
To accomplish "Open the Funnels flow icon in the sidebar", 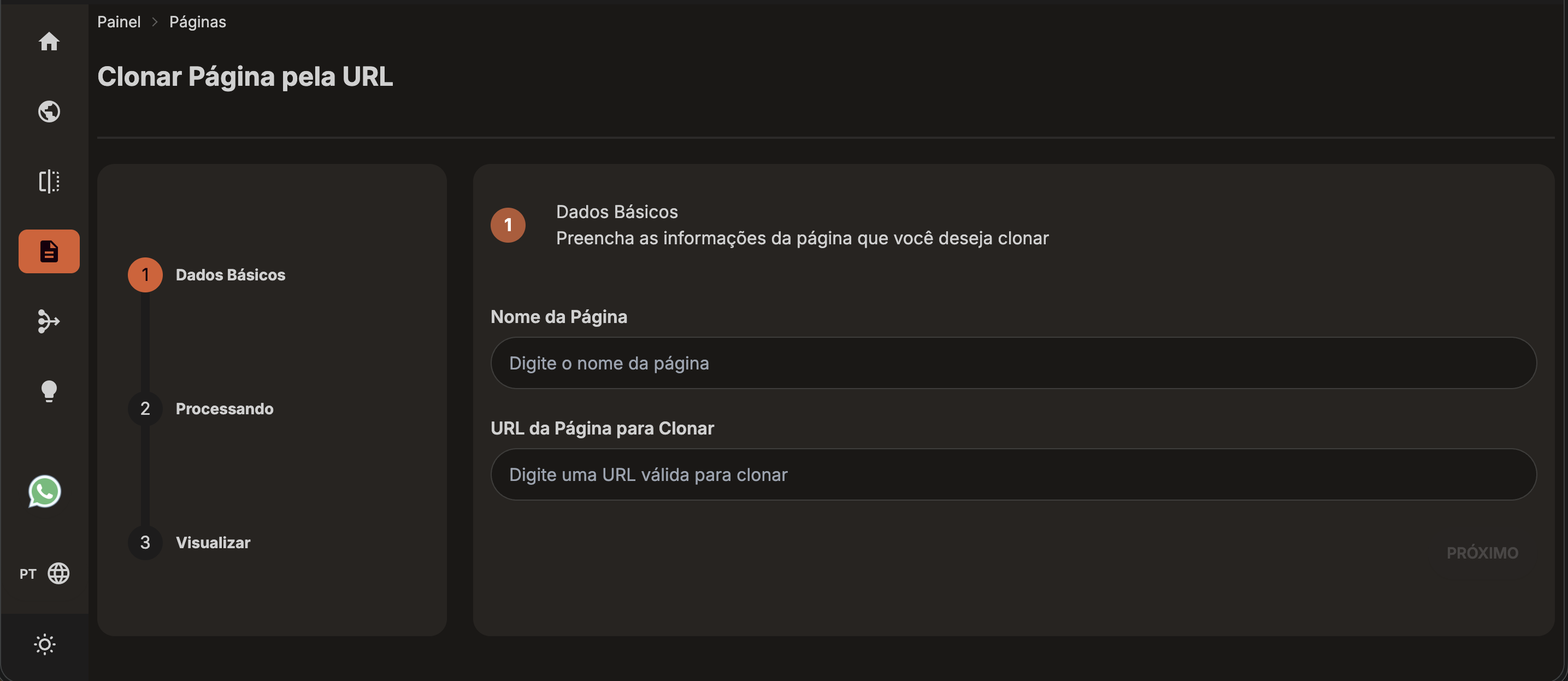I will [49, 321].
